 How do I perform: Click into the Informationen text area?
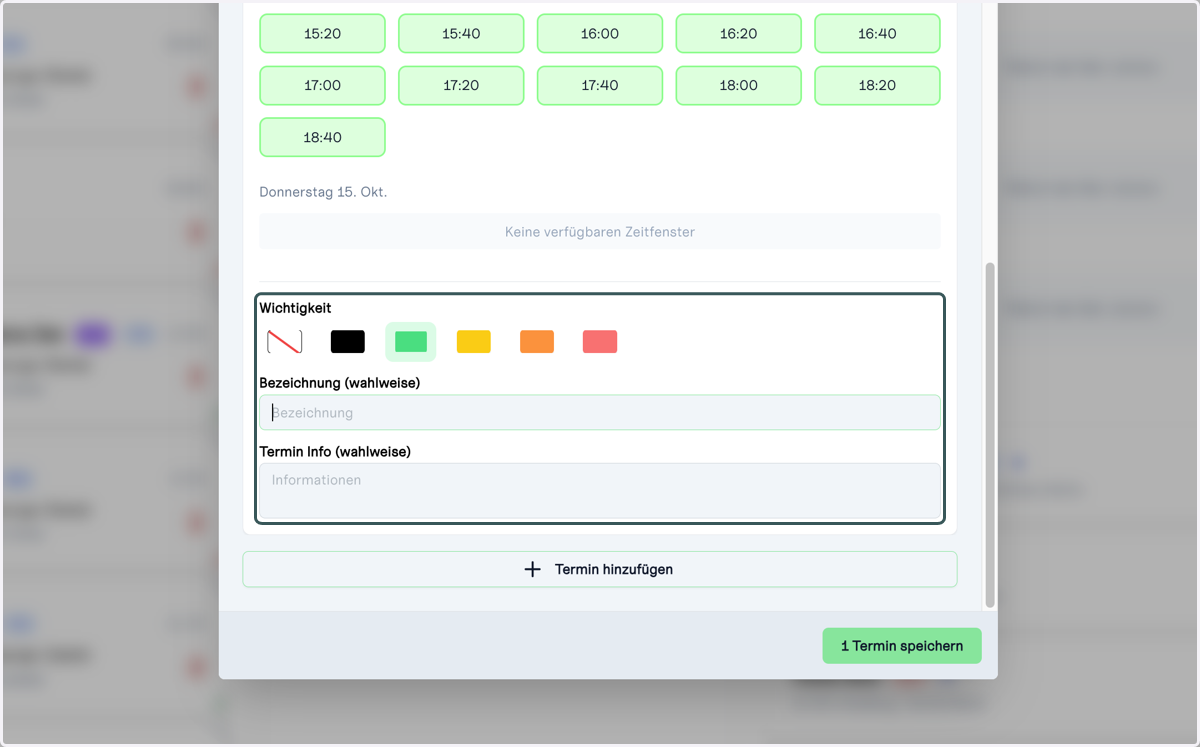click(600, 490)
